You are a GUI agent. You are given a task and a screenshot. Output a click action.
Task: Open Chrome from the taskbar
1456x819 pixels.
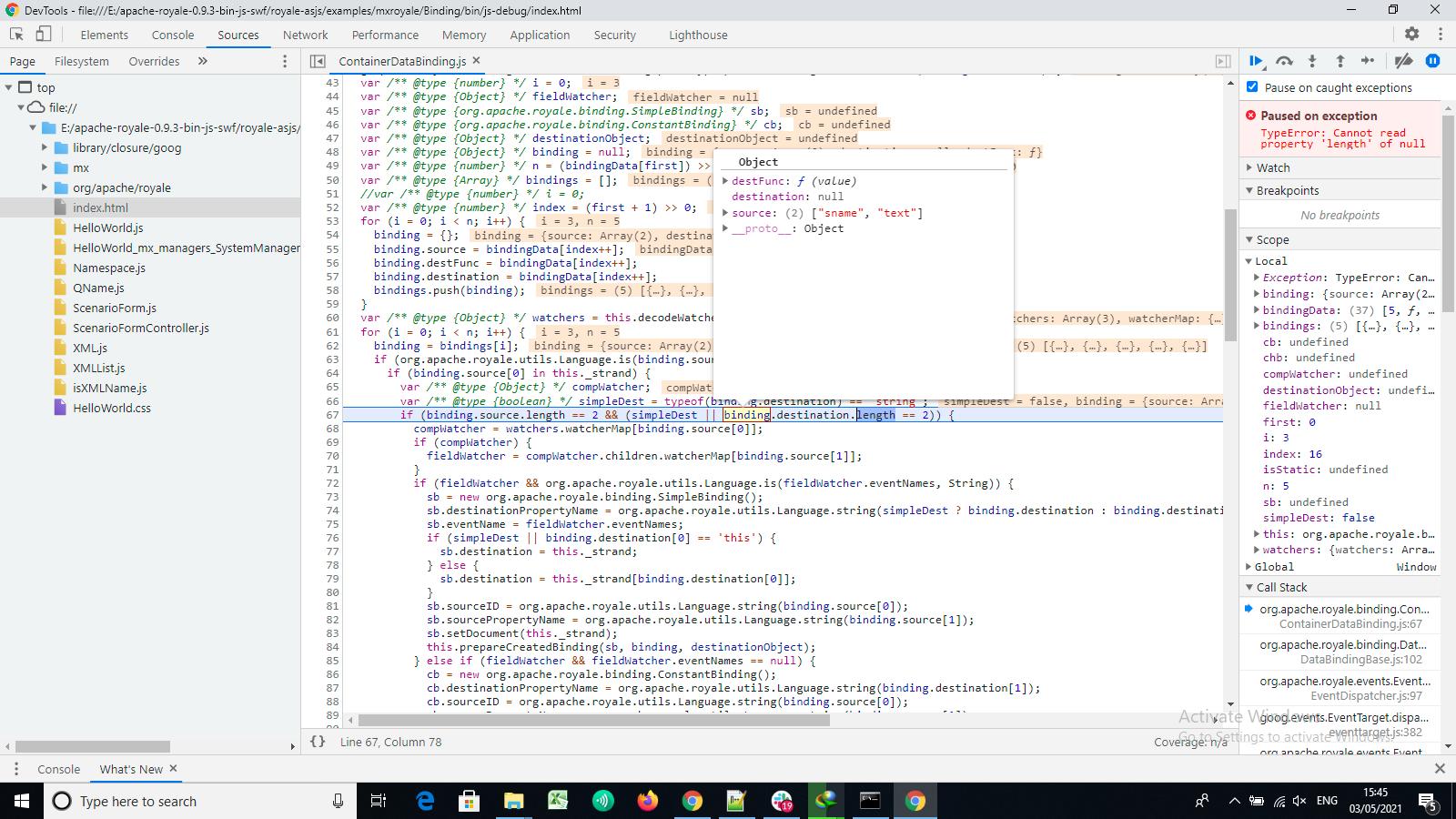click(915, 801)
